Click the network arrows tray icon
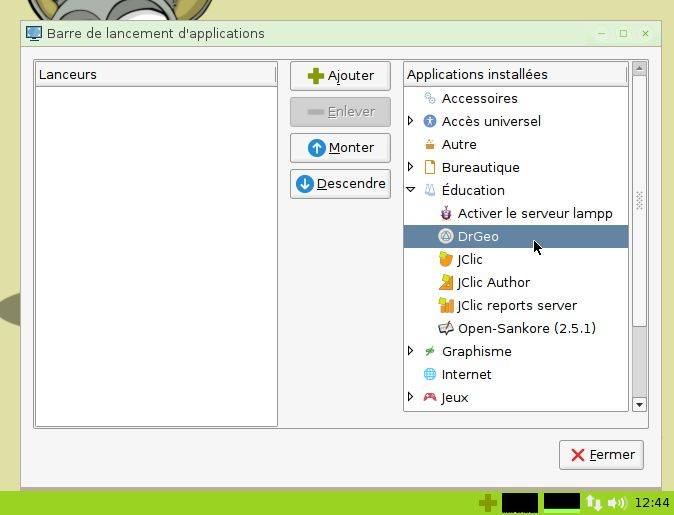The width and height of the screenshot is (674, 515). coord(594,503)
